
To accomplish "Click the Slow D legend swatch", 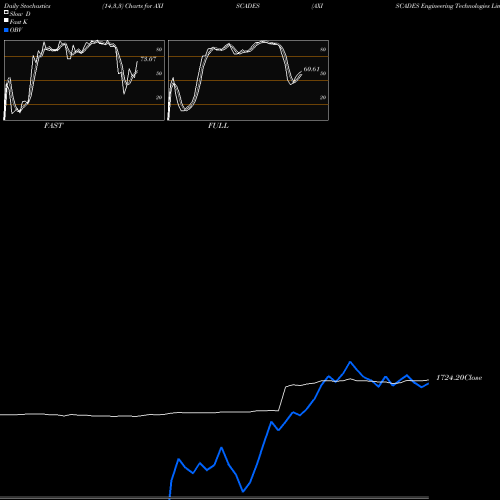I will click(6, 13).
